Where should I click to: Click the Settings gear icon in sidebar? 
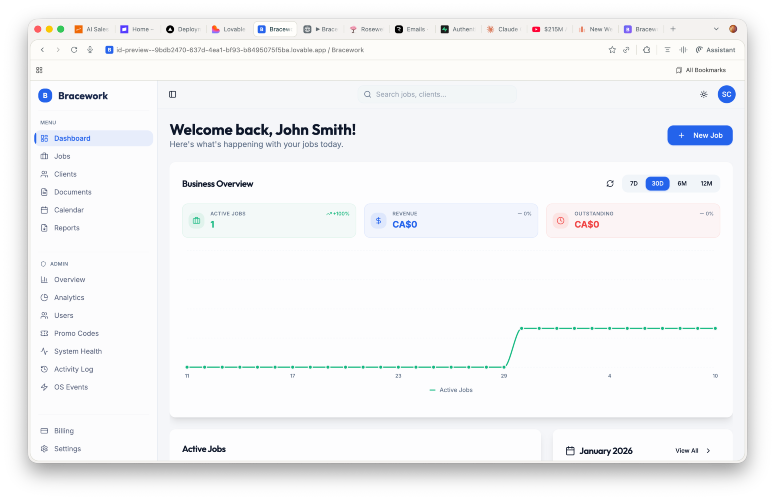point(44,449)
